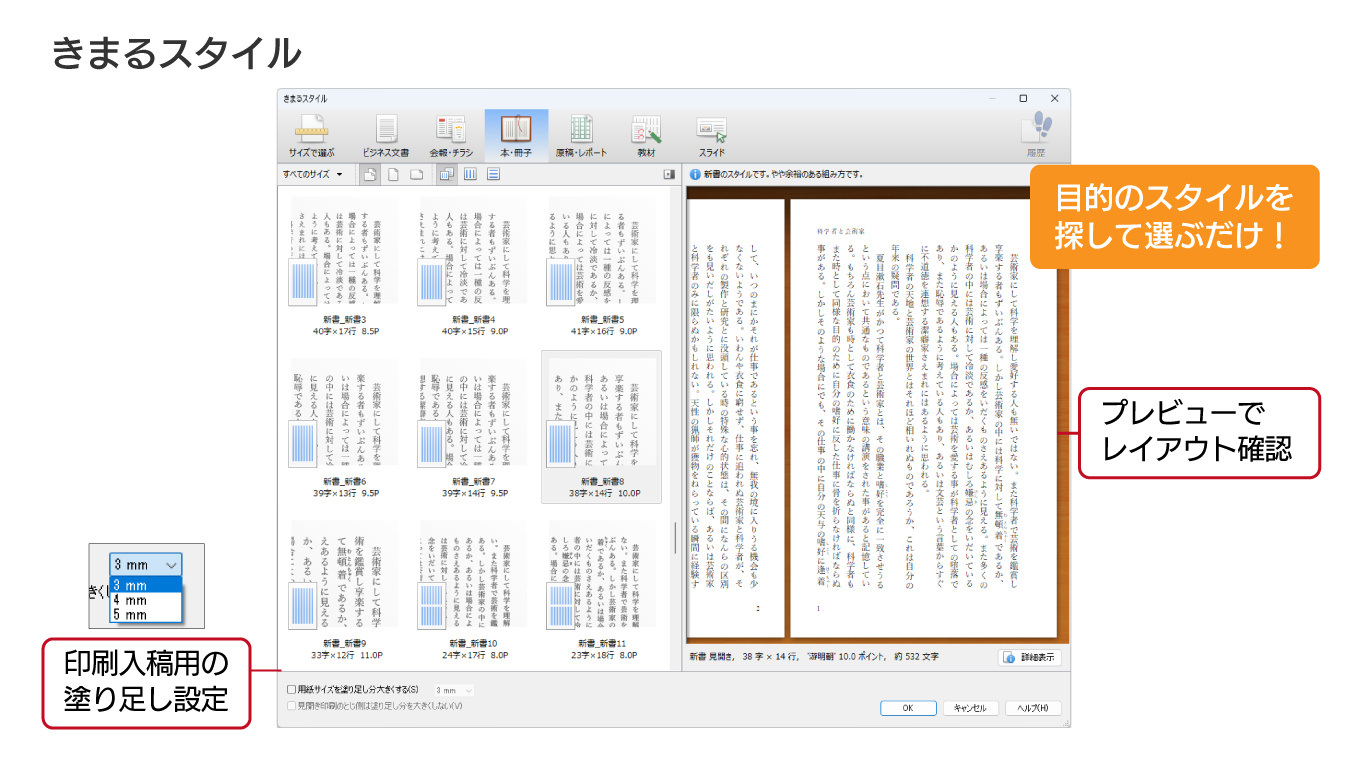
Task: Click the 詳細表示 button
Action: 1029,658
